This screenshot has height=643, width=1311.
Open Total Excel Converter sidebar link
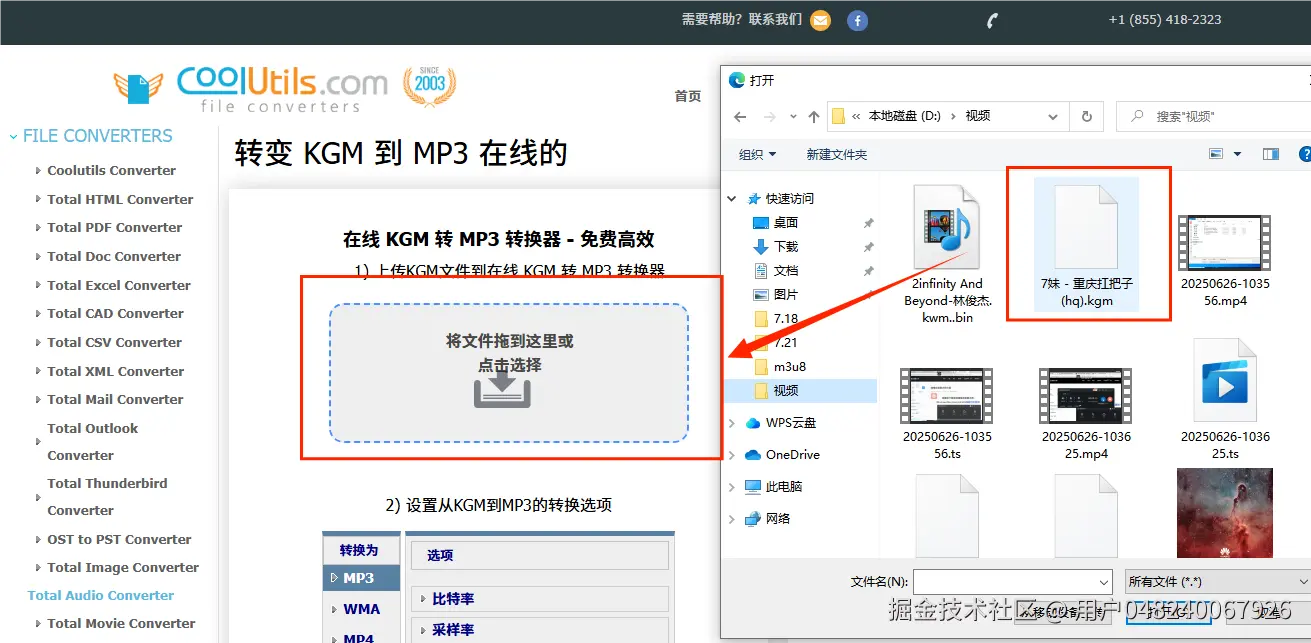pyautogui.click(x=119, y=286)
